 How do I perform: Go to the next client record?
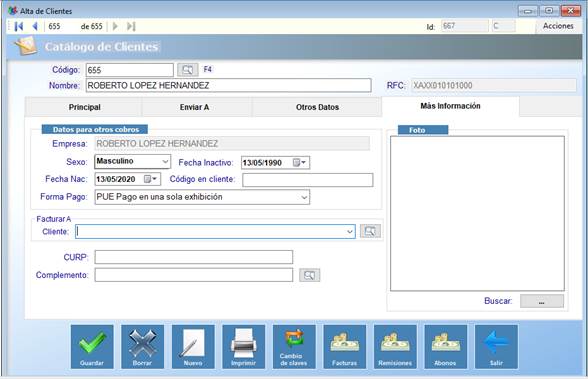pos(115,26)
